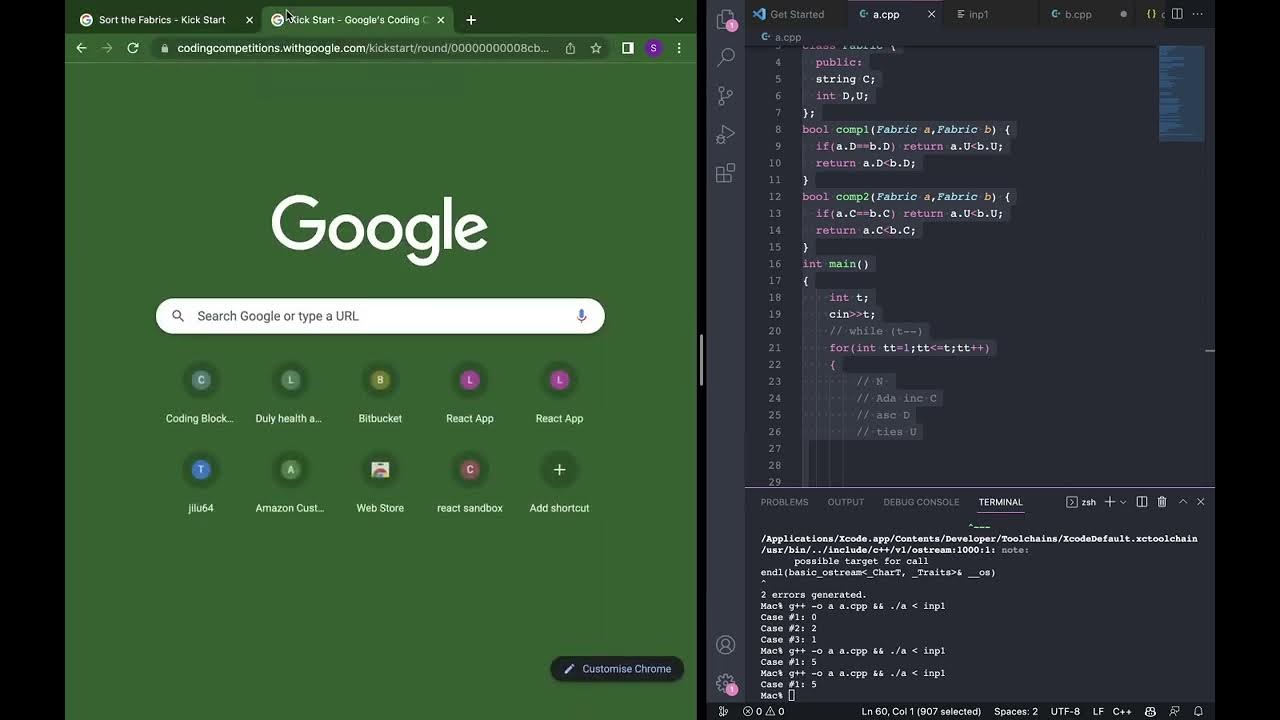The height and width of the screenshot is (720, 1280).
Task: Go back in Chrome
Action: (82, 48)
